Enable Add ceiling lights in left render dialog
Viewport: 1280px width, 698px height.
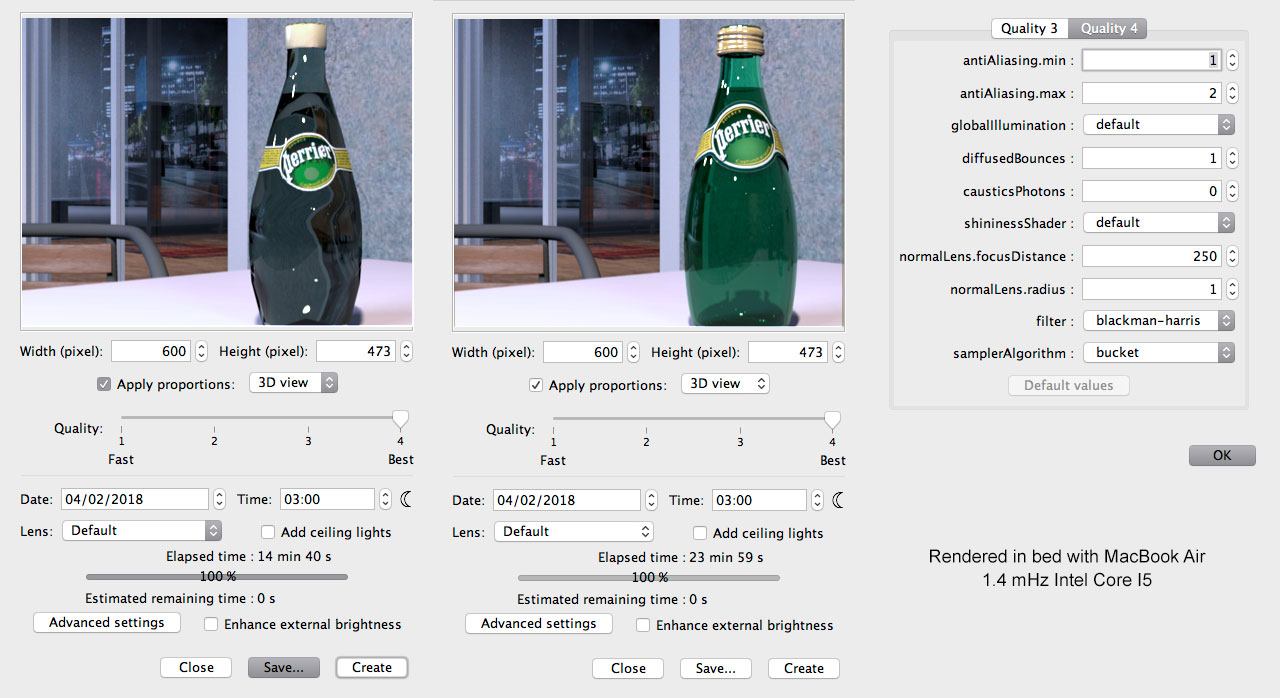[x=268, y=532]
